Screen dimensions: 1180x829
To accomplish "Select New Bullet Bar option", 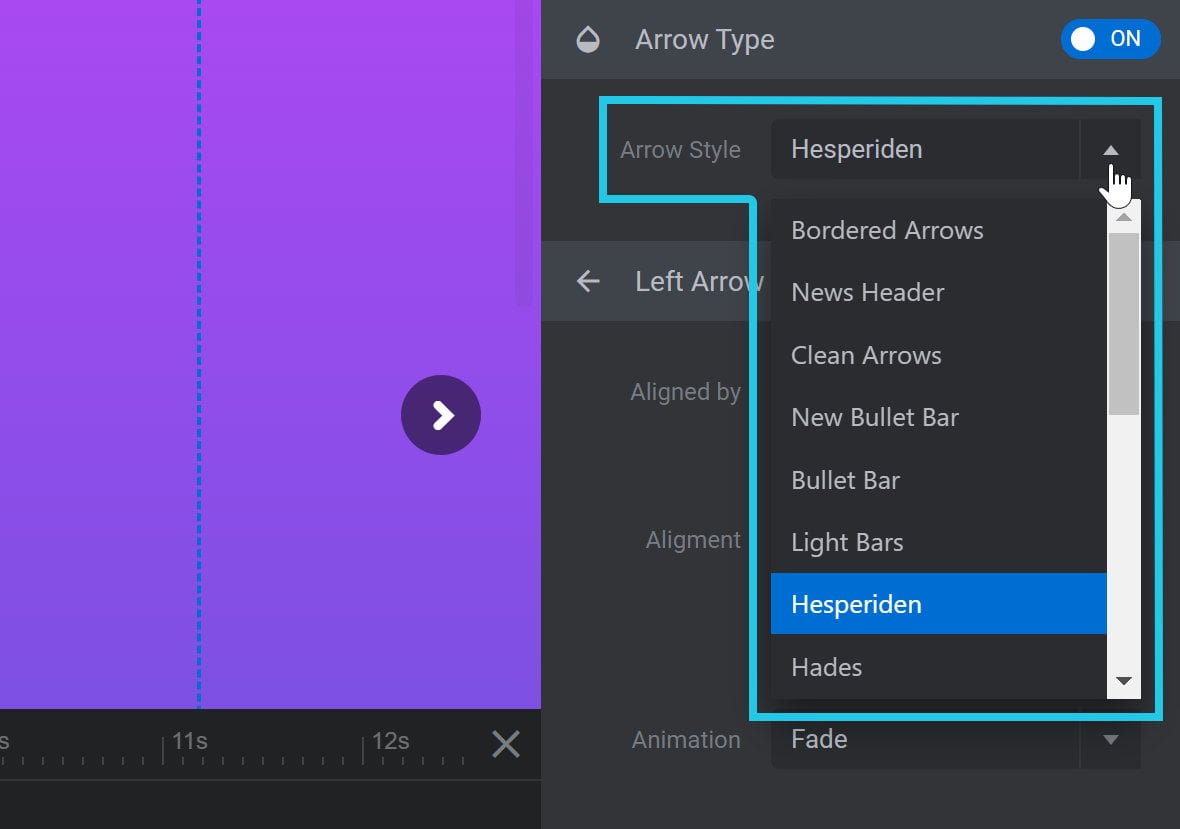I will pos(938,418).
